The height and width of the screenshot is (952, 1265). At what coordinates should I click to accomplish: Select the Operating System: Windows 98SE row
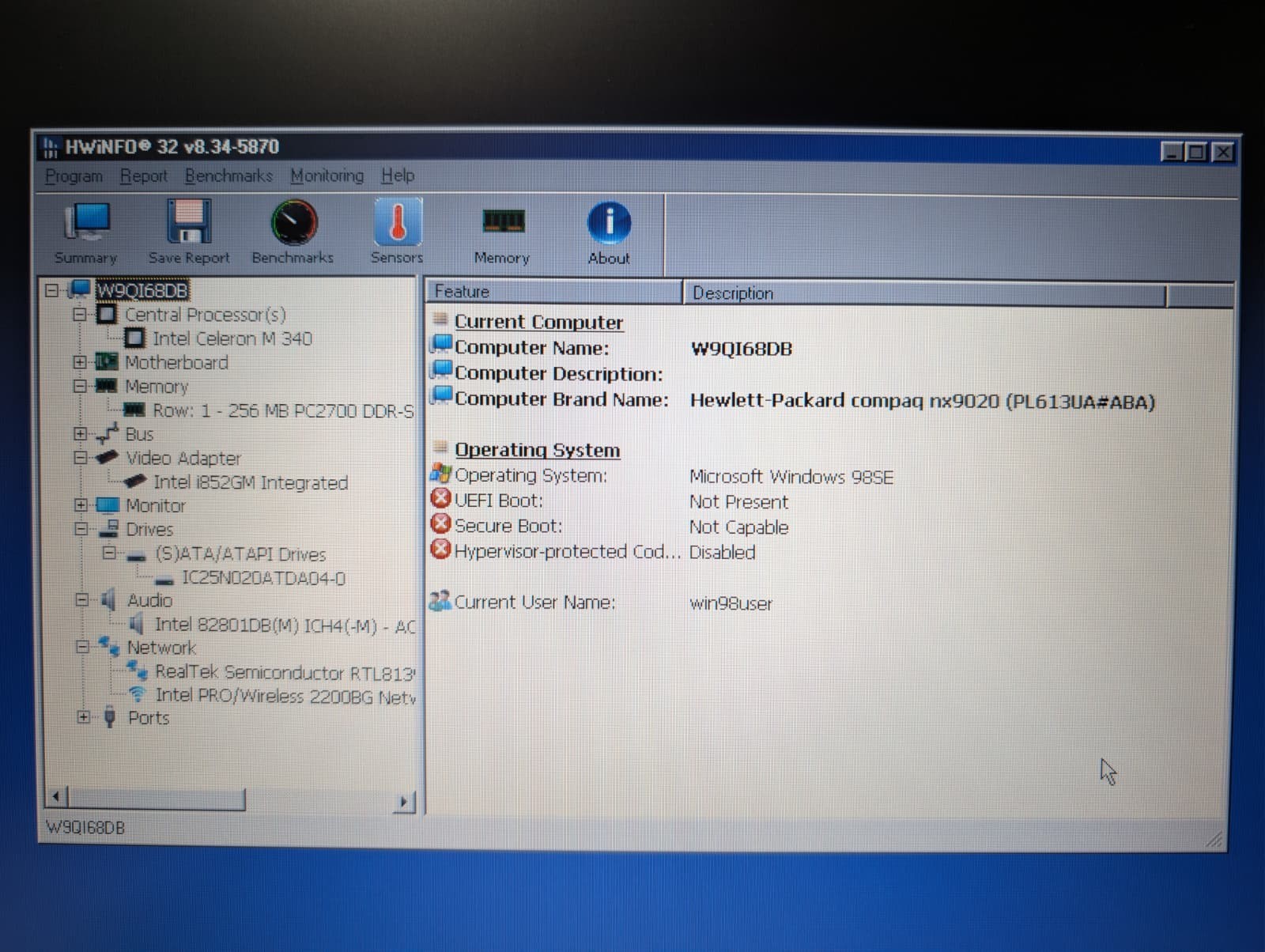click(662, 476)
